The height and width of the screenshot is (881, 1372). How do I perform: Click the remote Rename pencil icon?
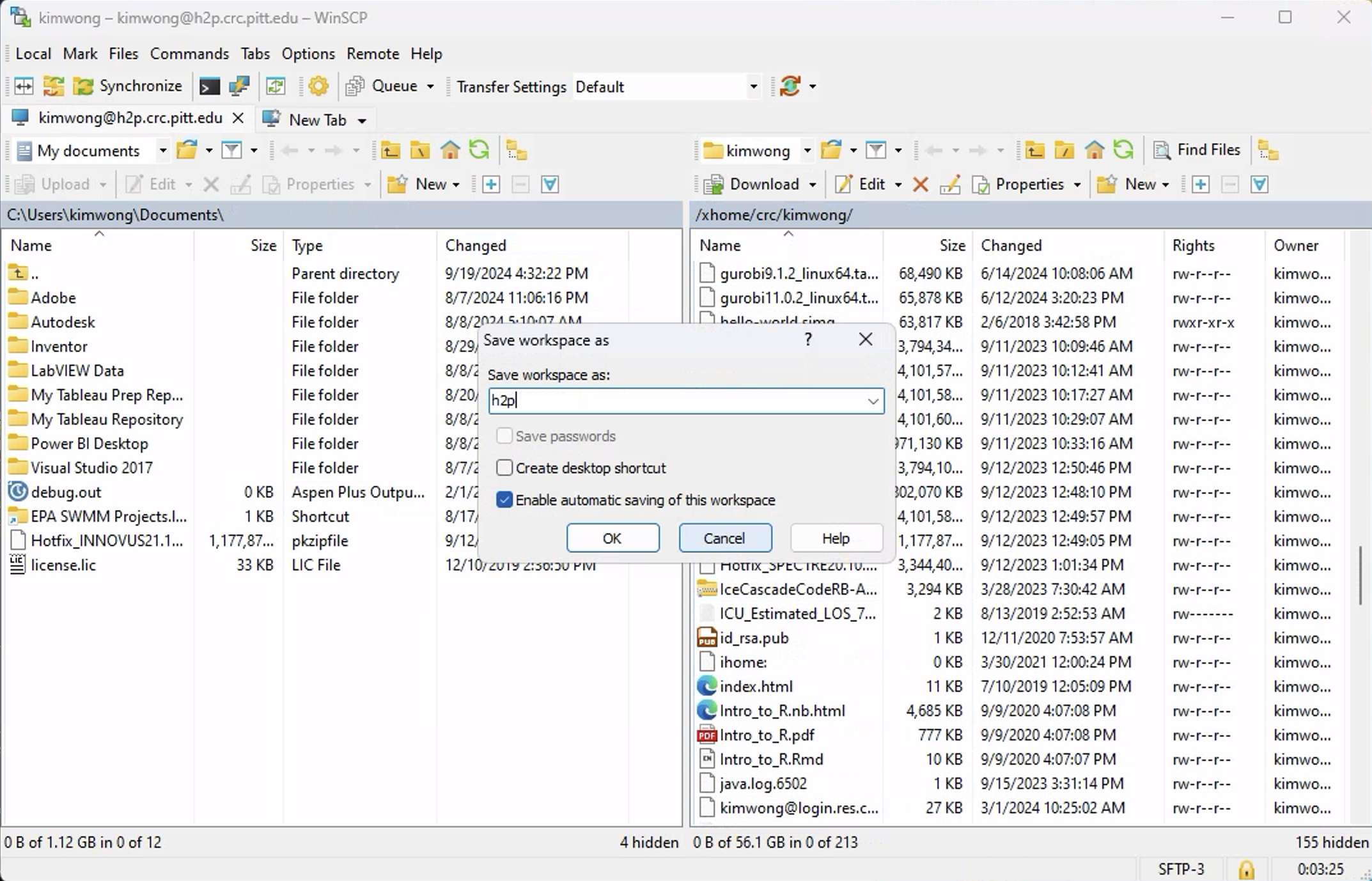[950, 185]
